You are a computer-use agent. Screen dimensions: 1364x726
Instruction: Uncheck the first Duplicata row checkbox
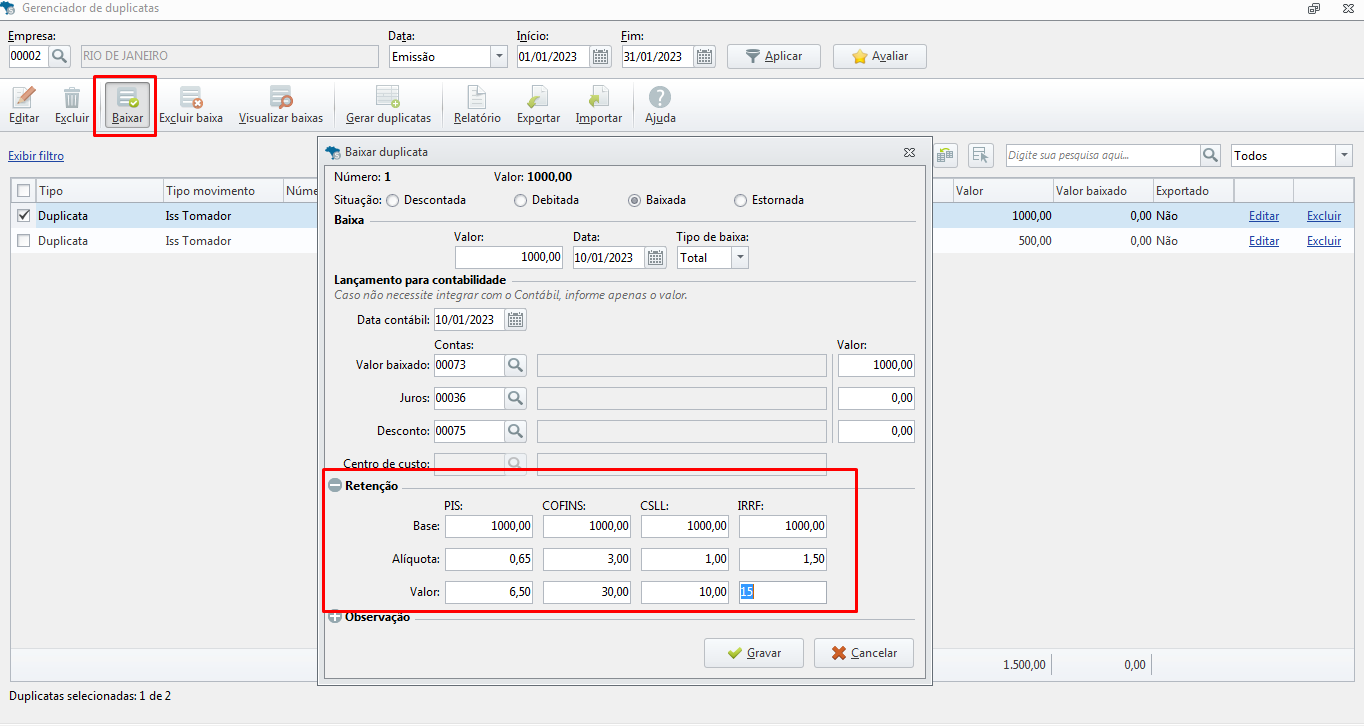point(24,215)
